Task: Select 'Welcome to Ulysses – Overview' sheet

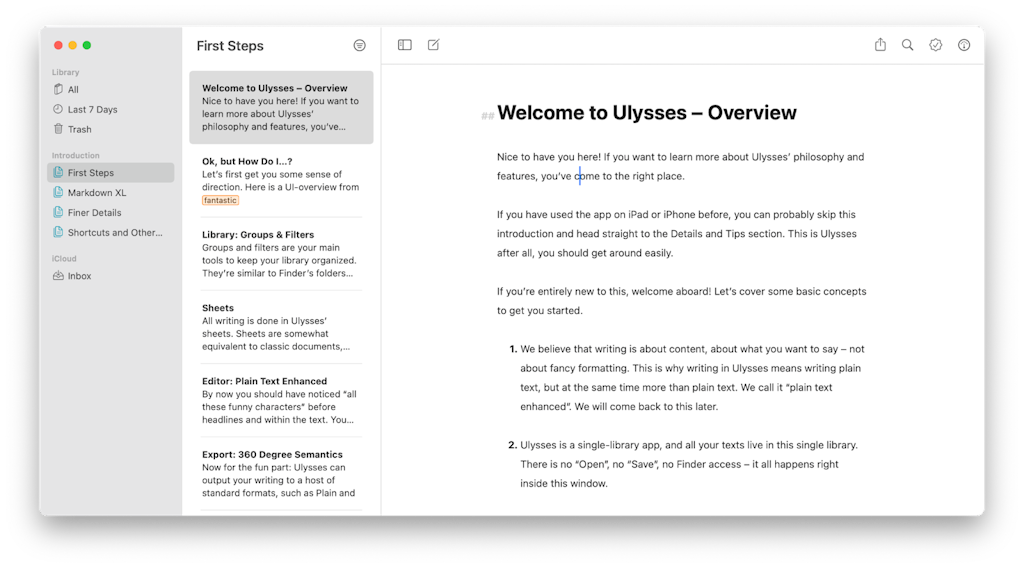Action: point(281,107)
